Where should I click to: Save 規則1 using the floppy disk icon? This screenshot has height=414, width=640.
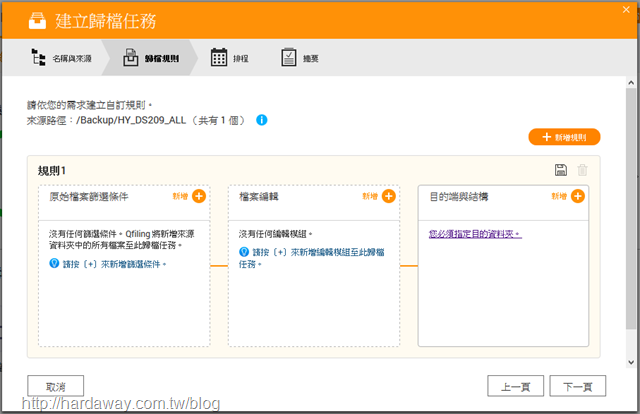tap(561, 170)
